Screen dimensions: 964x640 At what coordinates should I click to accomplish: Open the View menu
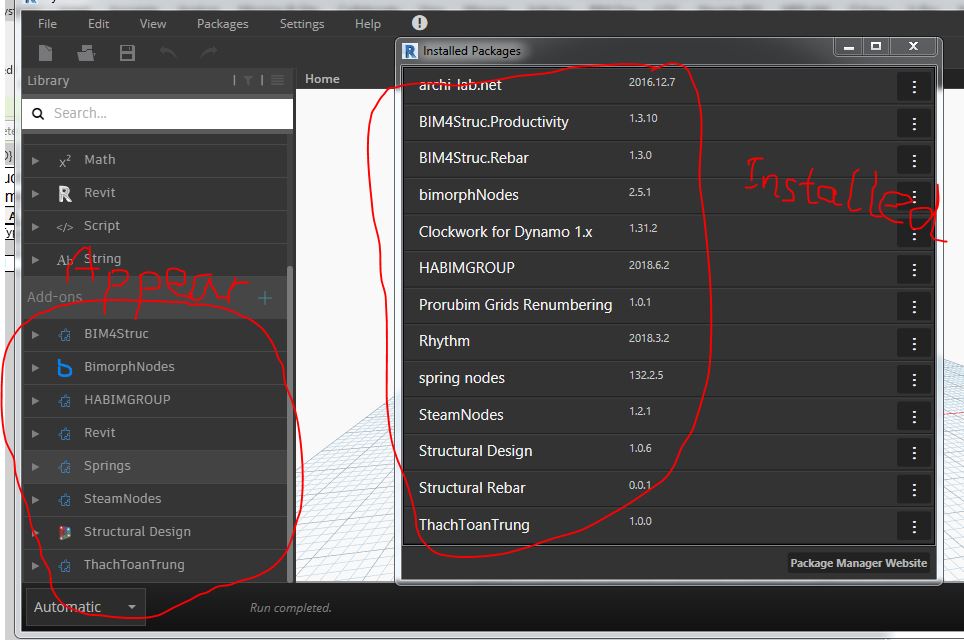[x=152, y=23]
